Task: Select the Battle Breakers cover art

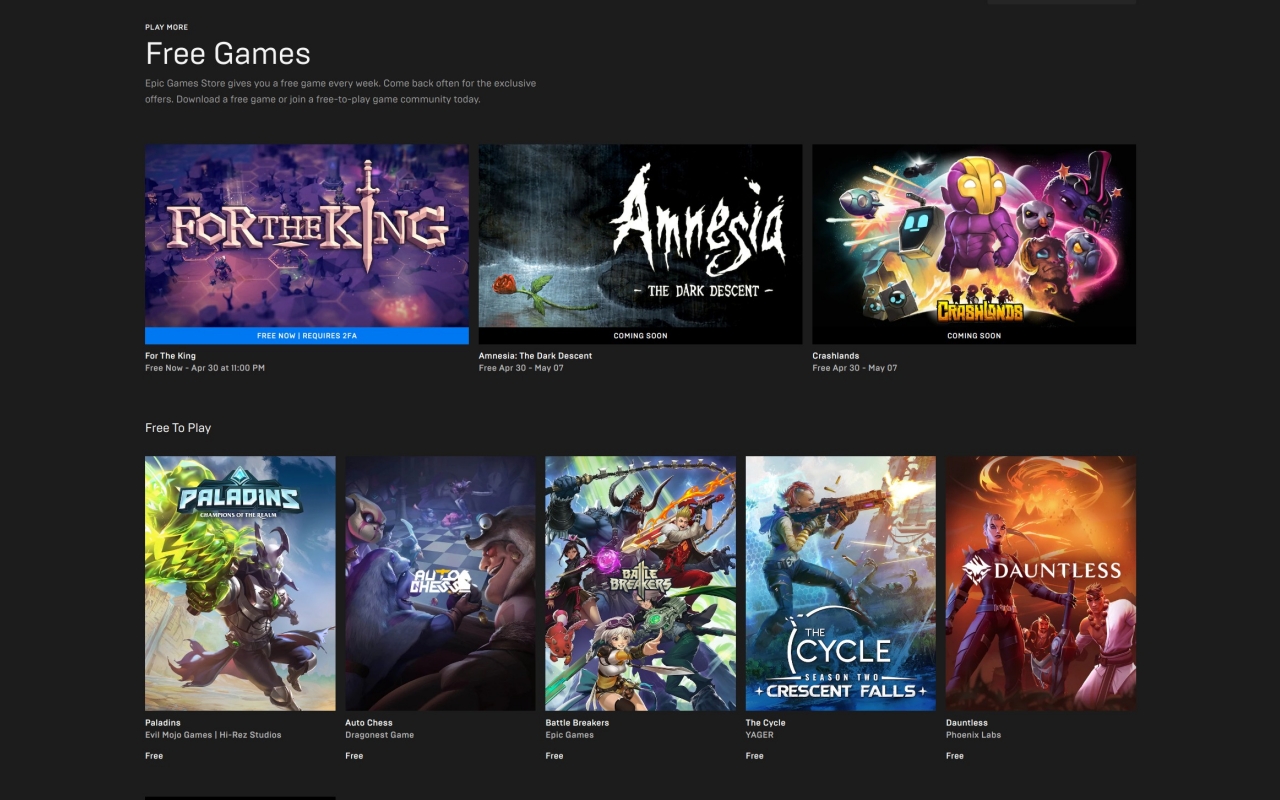Action: click(640, 583)
